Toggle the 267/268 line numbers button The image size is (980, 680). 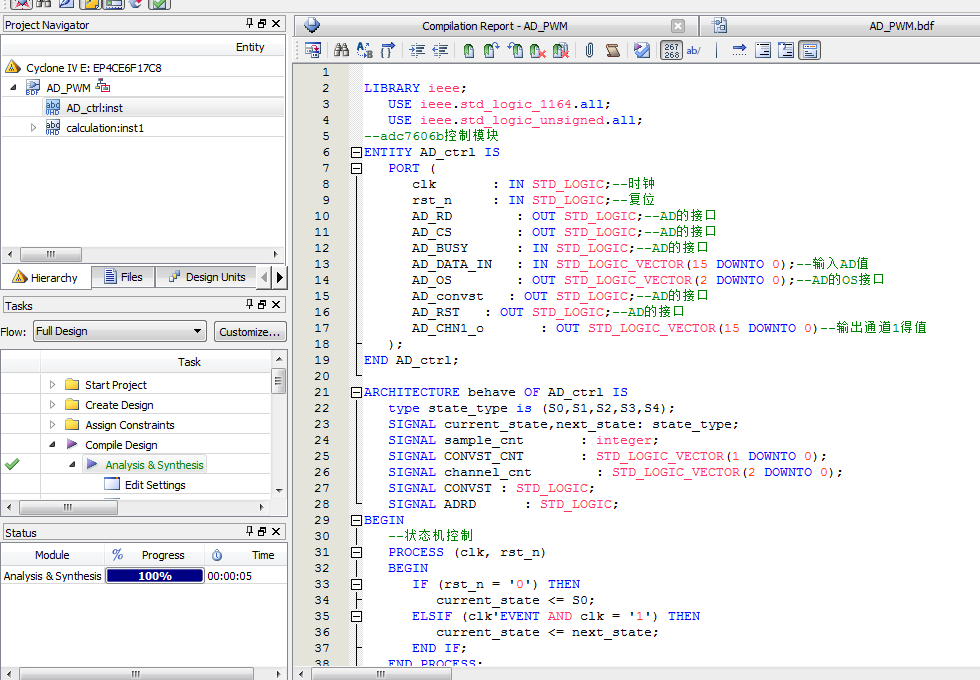point(671,50)
